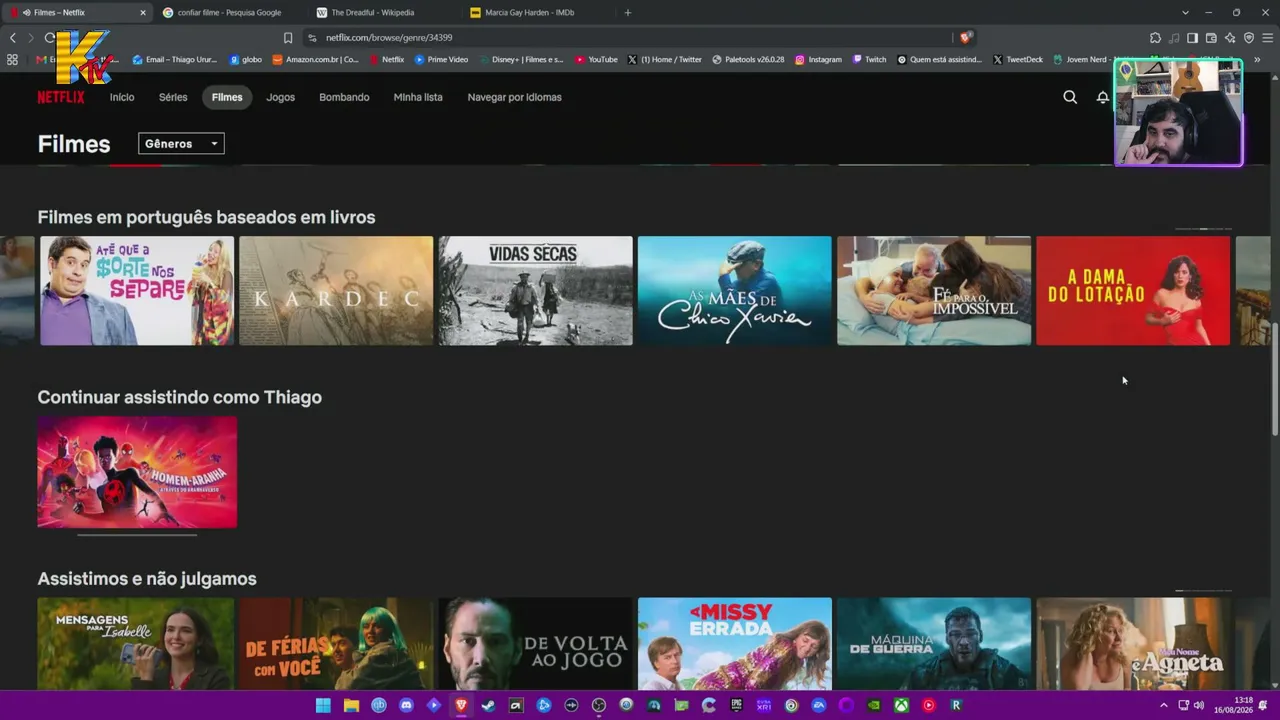This screenshot has height=720, width=1280.
Task: Open Netflix search
Action: 1070,97
